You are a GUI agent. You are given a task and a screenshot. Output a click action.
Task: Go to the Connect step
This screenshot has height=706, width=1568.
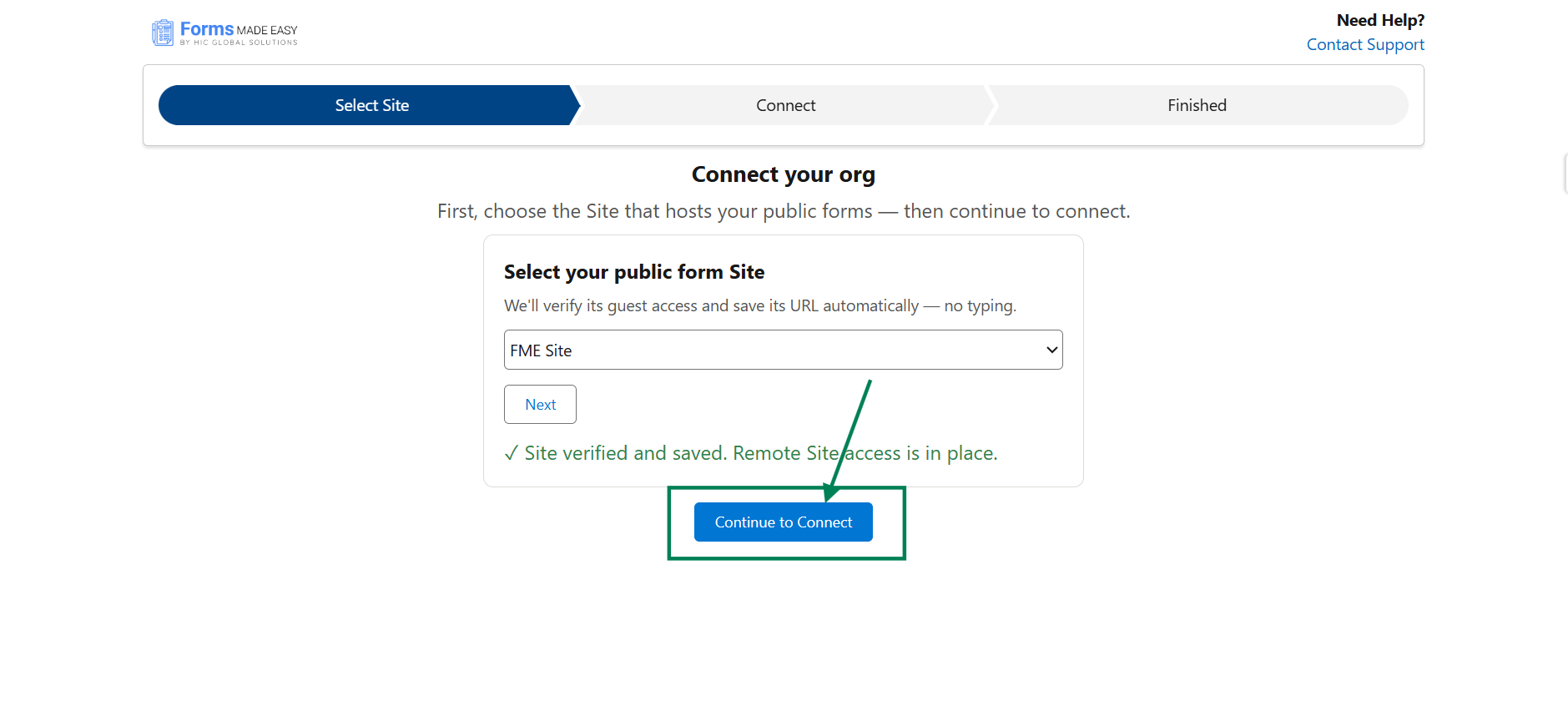pyautogui.click(x=785, y=105)
